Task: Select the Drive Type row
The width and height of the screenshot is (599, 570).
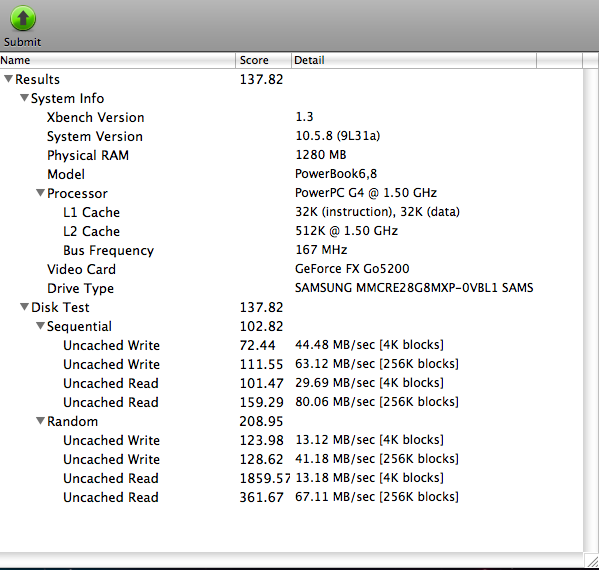Action: pos(291,288)
